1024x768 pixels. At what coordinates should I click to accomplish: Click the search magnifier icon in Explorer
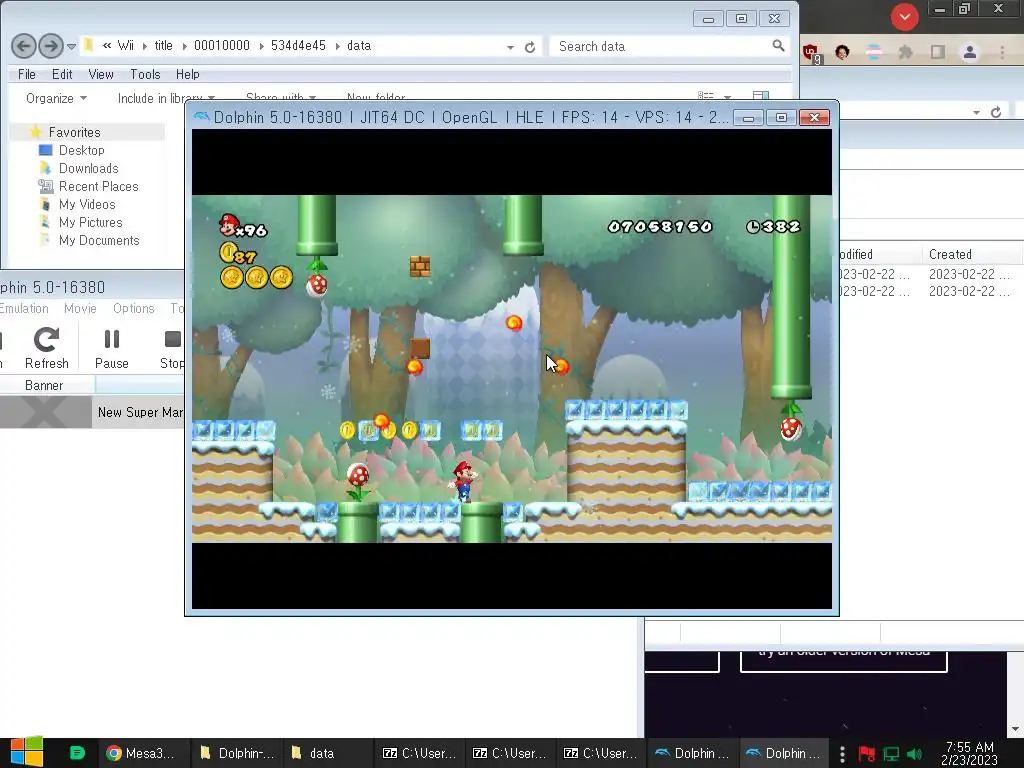pos(778,46)
